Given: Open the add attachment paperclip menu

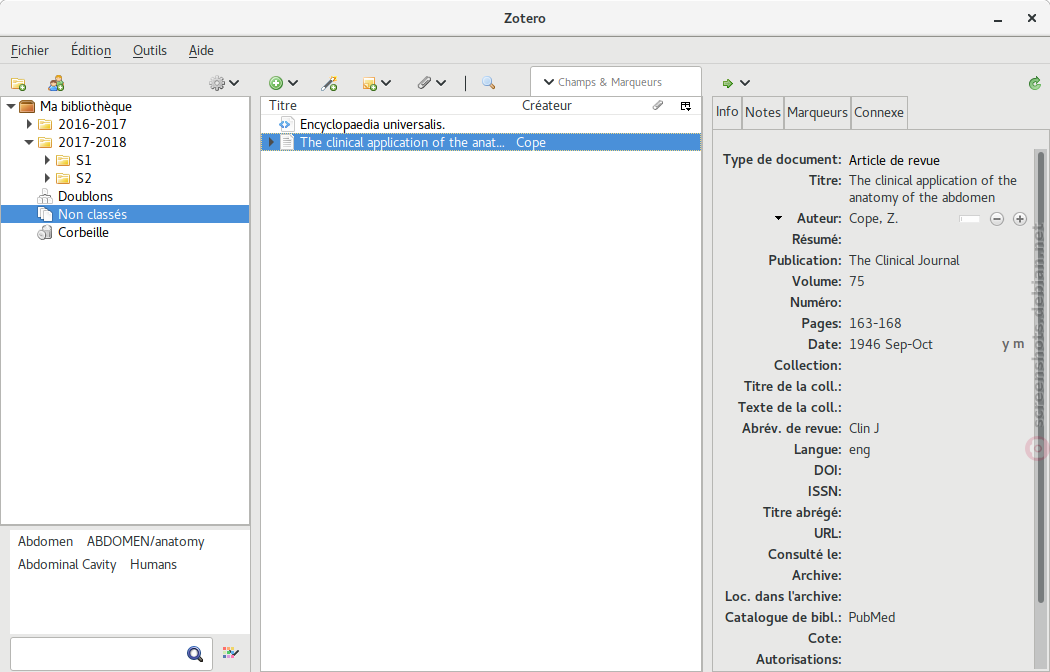Looking at the screenshot, I should 432,83.
